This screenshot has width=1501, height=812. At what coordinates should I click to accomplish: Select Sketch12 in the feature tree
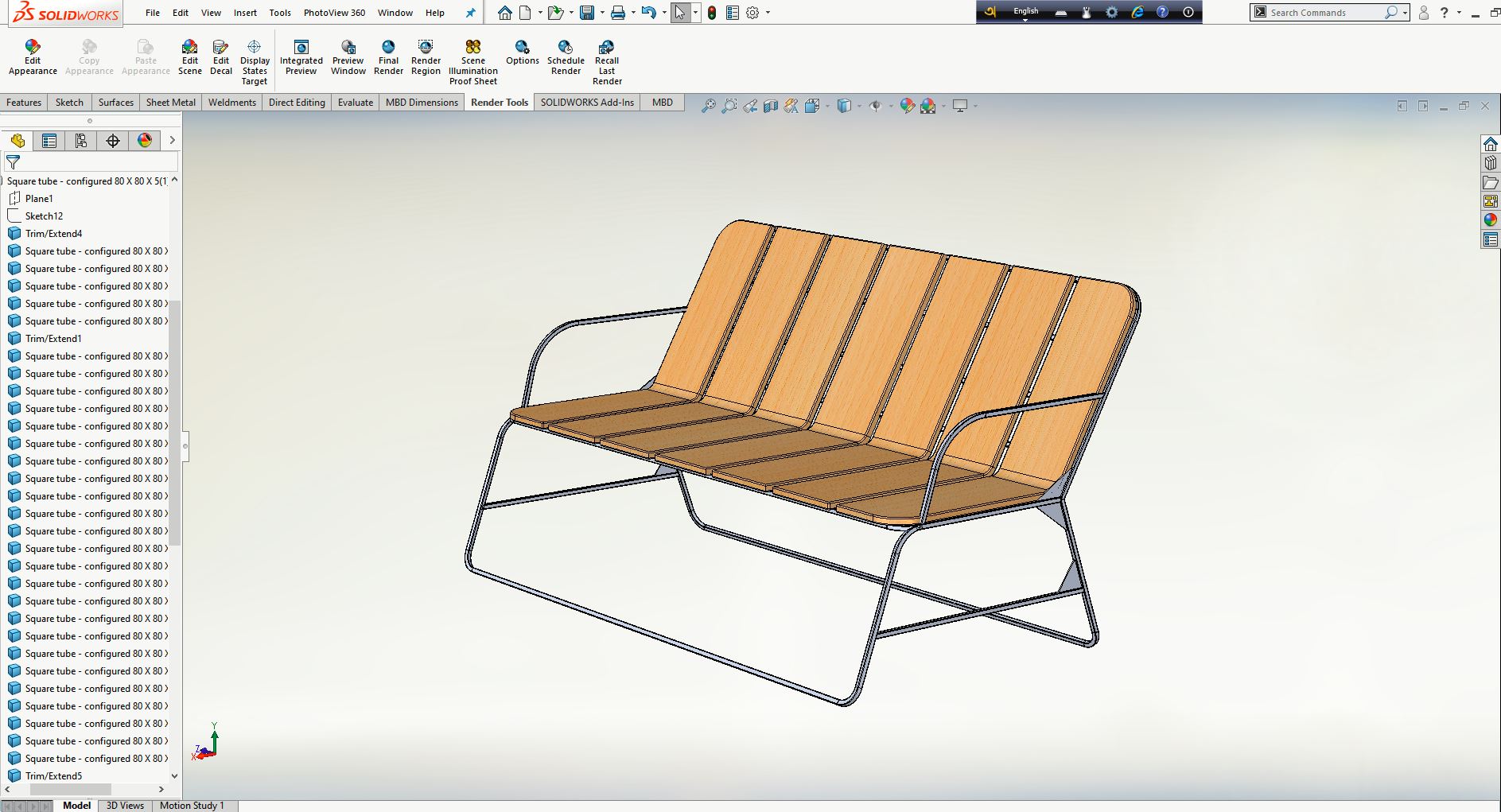44,216
